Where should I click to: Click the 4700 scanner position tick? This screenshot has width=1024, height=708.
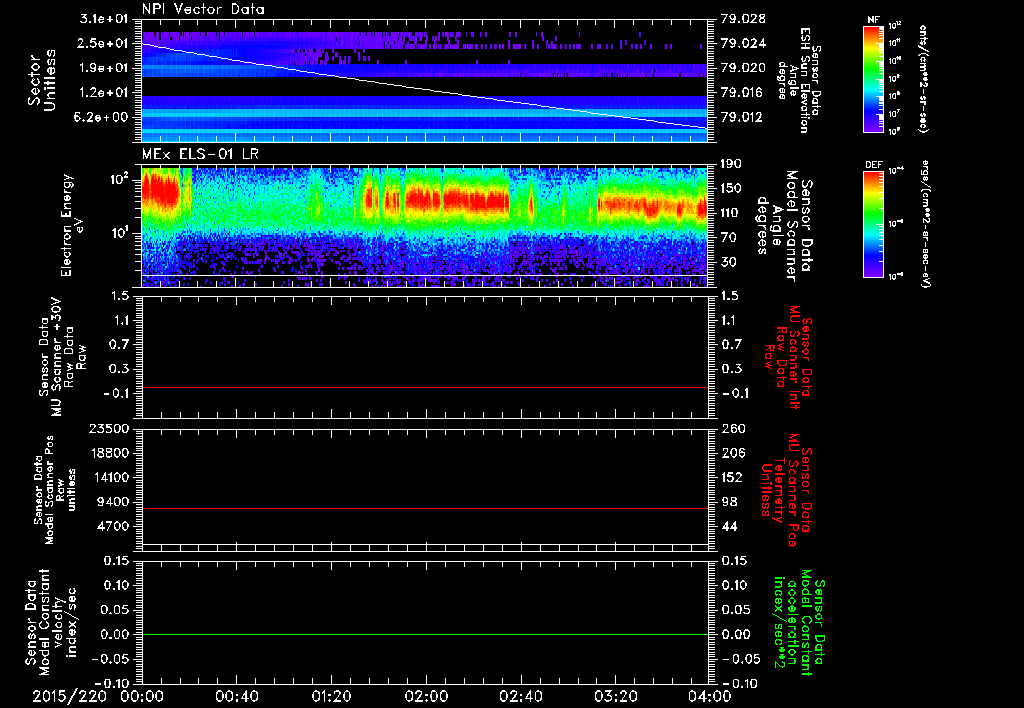pyautogui.click(x=112, y=526)
